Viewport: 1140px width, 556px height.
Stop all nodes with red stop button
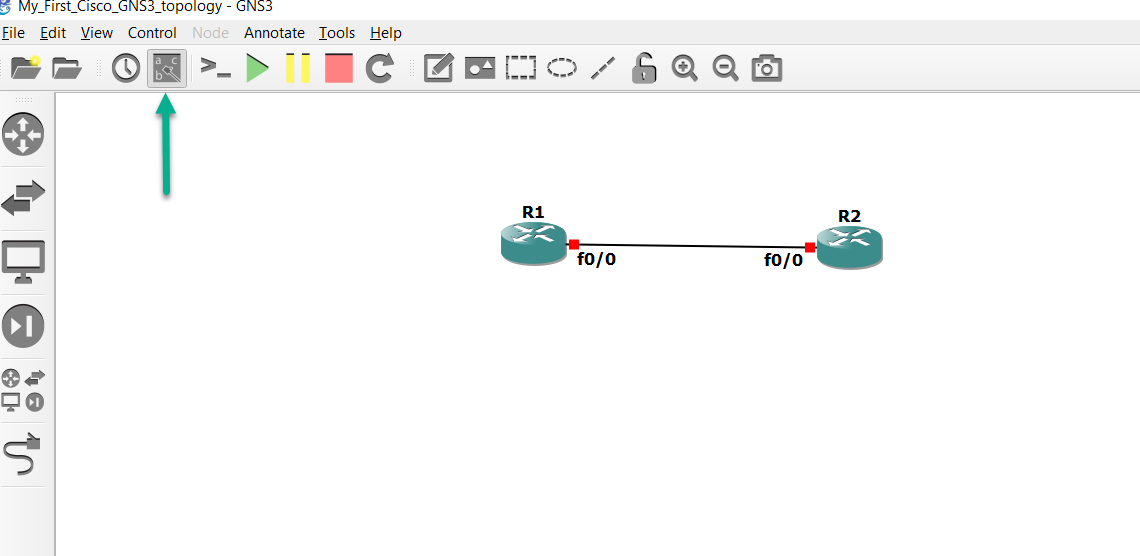click(339, 68)
